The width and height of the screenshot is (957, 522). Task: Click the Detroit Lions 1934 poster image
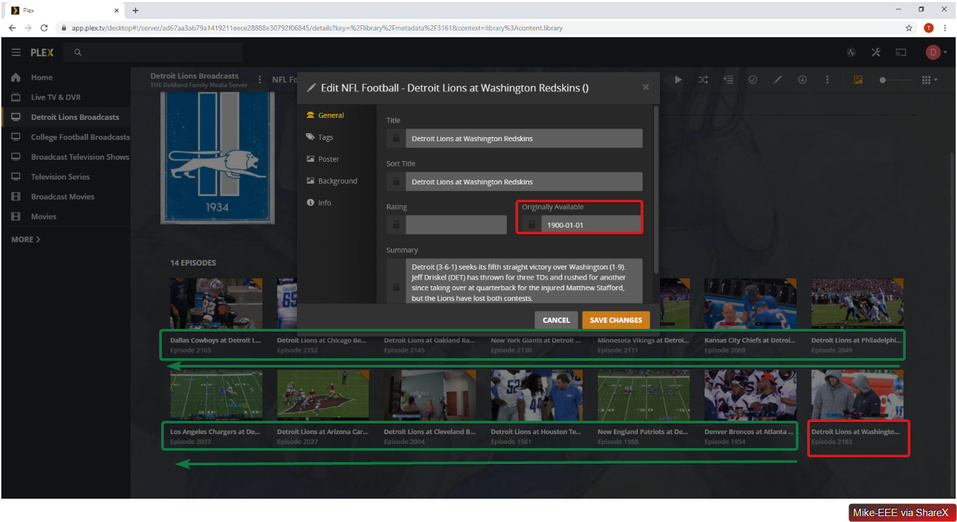pyautogui.click(x=217, y=158)
